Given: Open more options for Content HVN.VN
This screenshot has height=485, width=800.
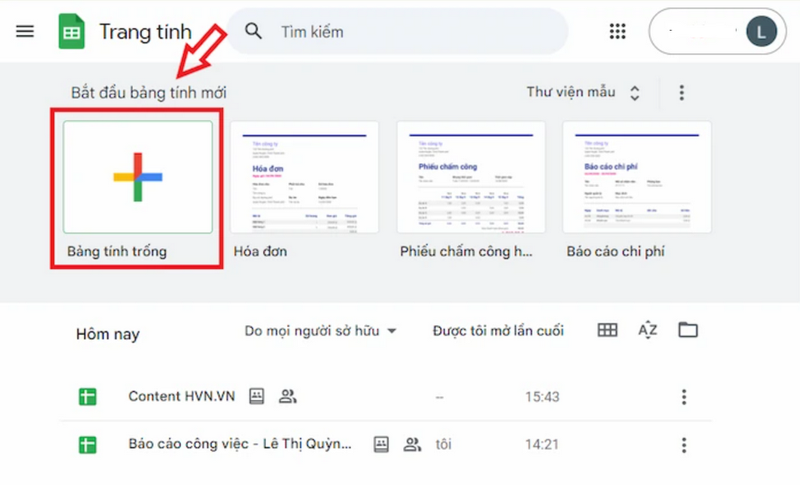Looking at the screenshot, I should tap(684, 397).
